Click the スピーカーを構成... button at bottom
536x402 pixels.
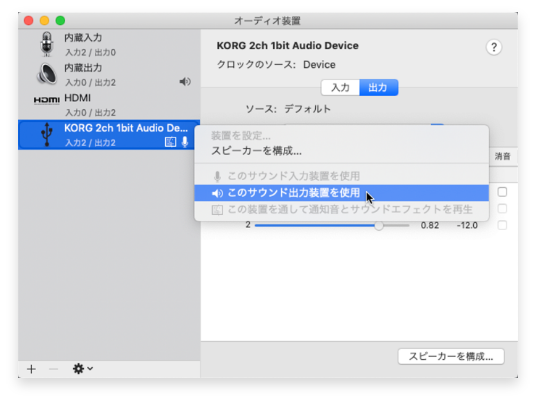point(451,357)
